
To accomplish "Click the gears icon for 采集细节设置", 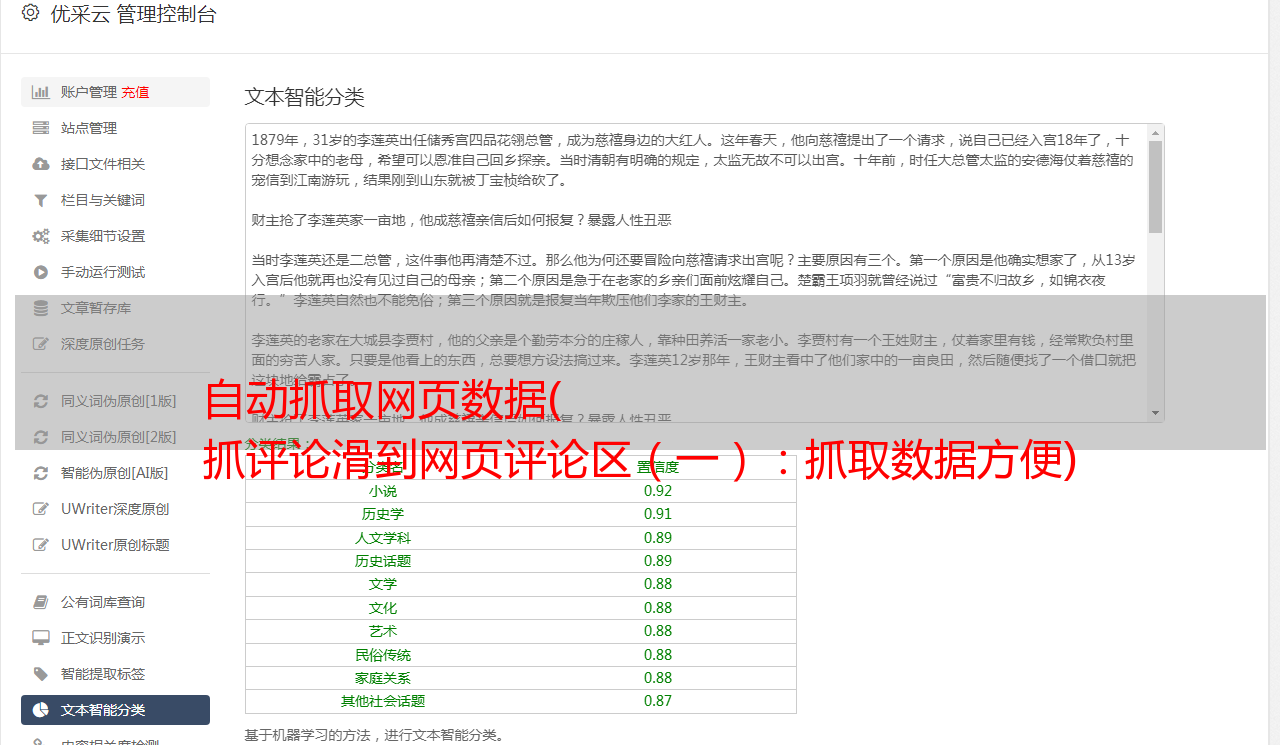I will [x=40, y=236].
